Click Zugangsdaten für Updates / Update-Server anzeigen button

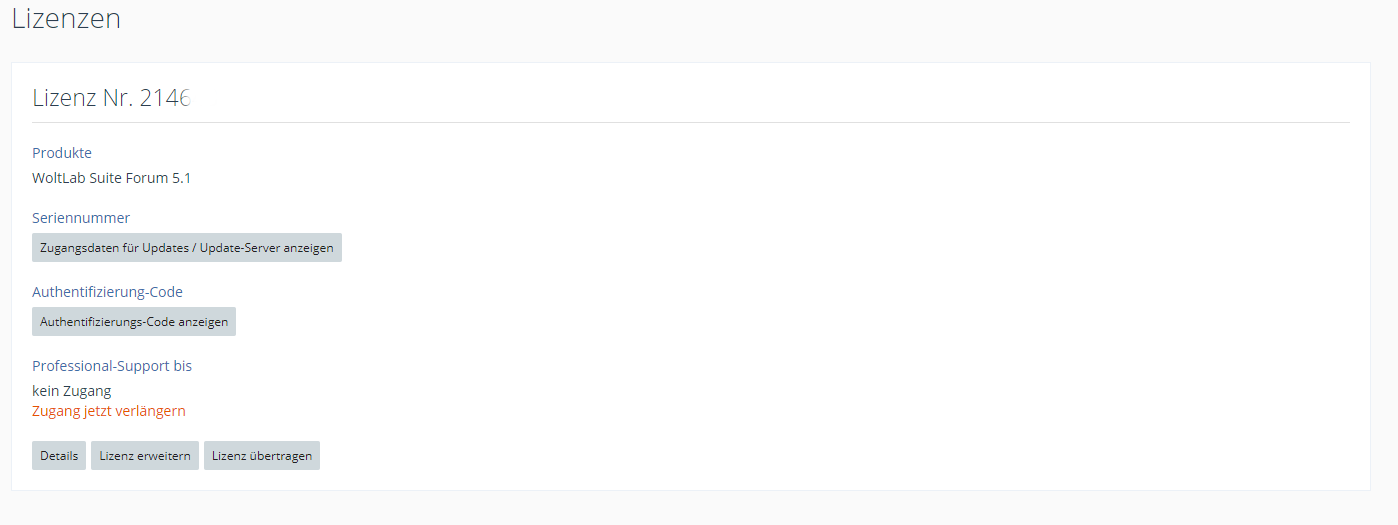point(187,247)
